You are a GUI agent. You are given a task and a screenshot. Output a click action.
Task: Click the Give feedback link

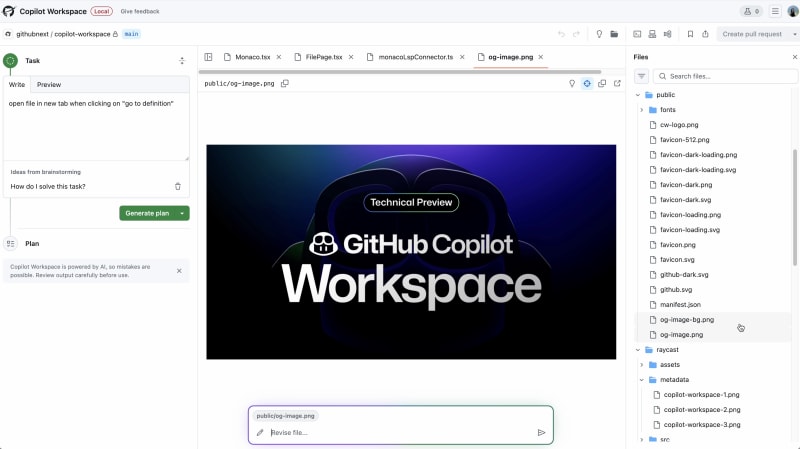coord(139,11)
